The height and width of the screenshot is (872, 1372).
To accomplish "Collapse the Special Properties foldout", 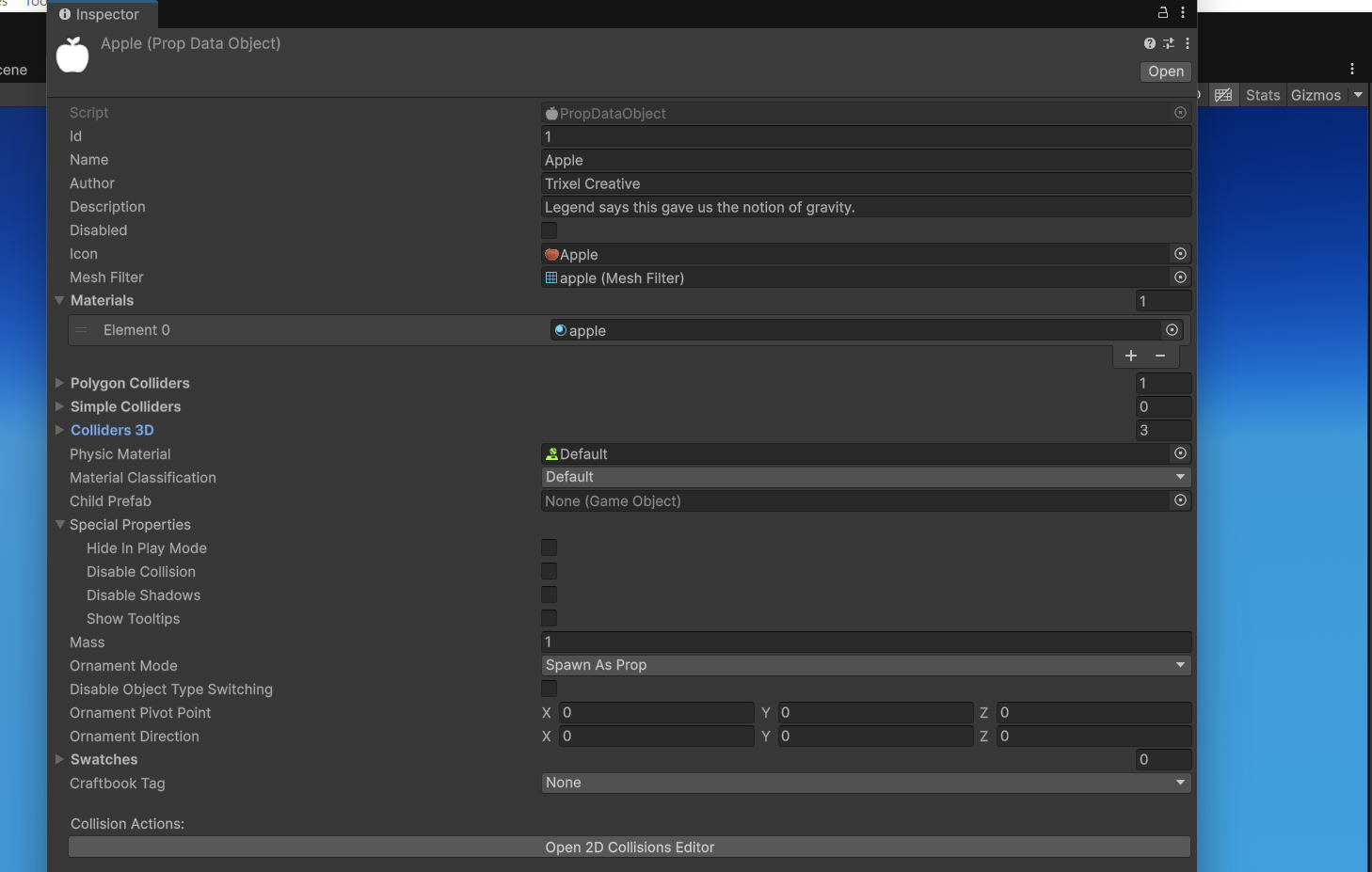I will tap(59, 524).
